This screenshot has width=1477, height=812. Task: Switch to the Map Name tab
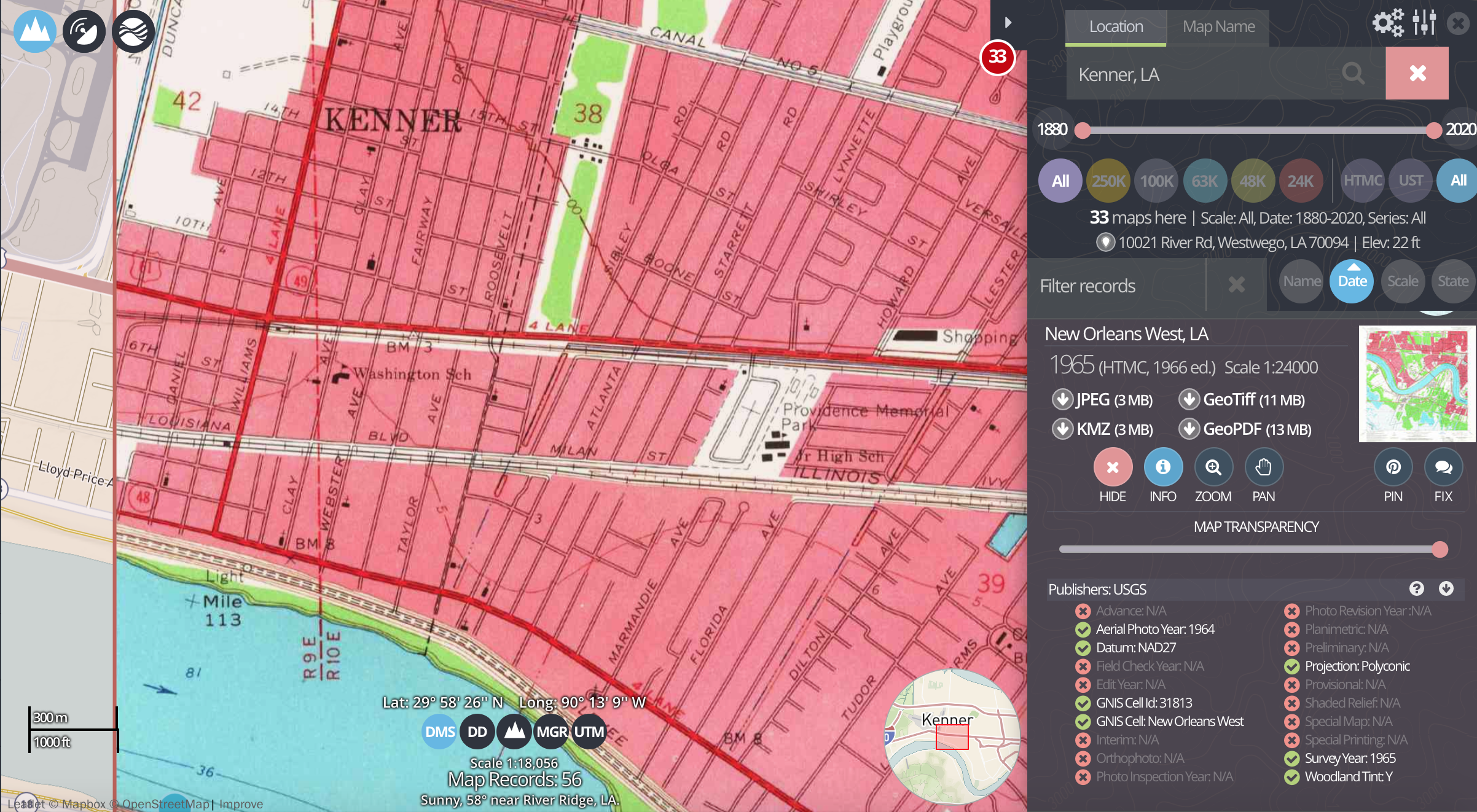pyautogui.click(x=1218, y=27)
